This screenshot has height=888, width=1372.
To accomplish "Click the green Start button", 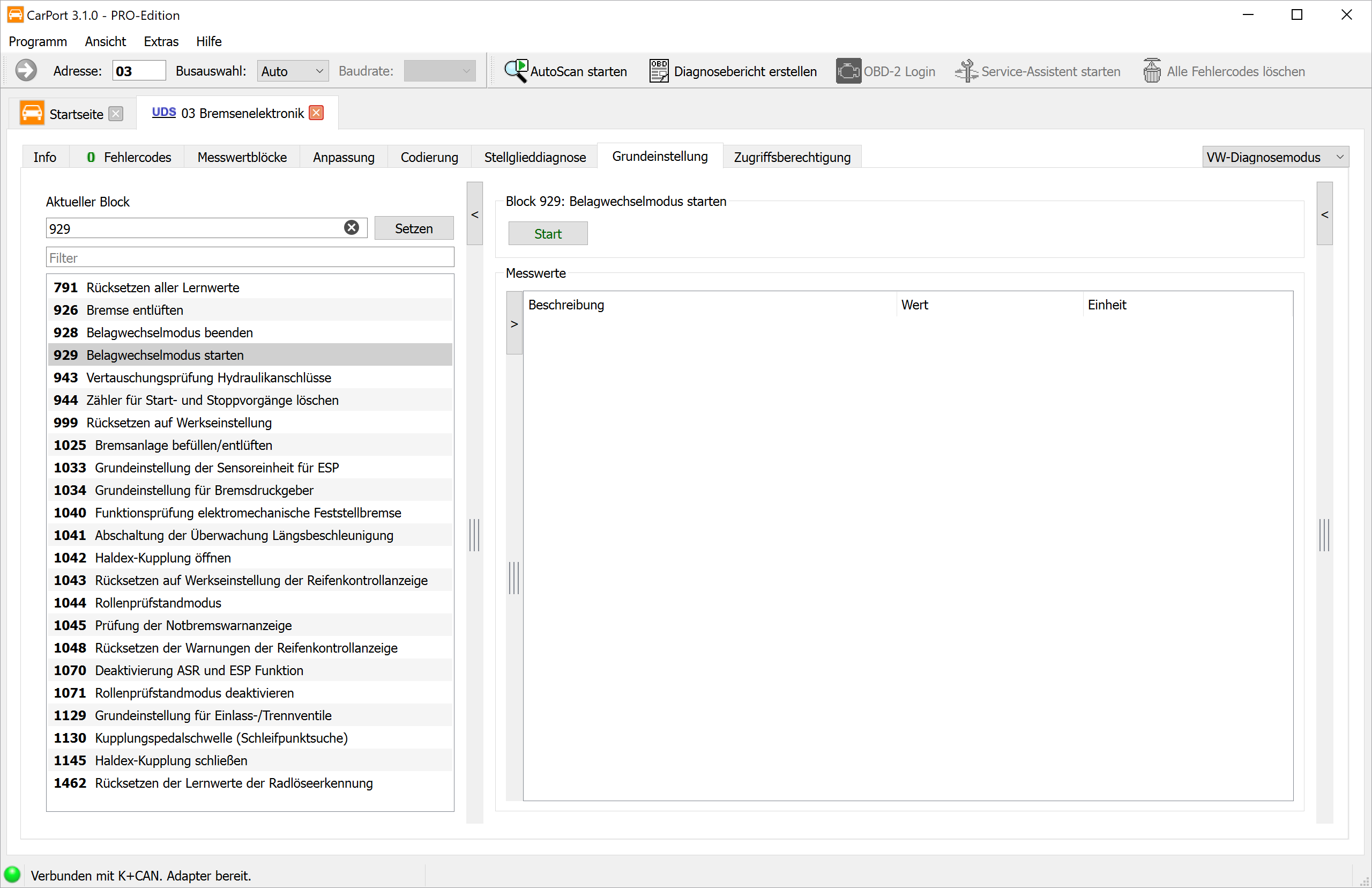I will (548, 234).
